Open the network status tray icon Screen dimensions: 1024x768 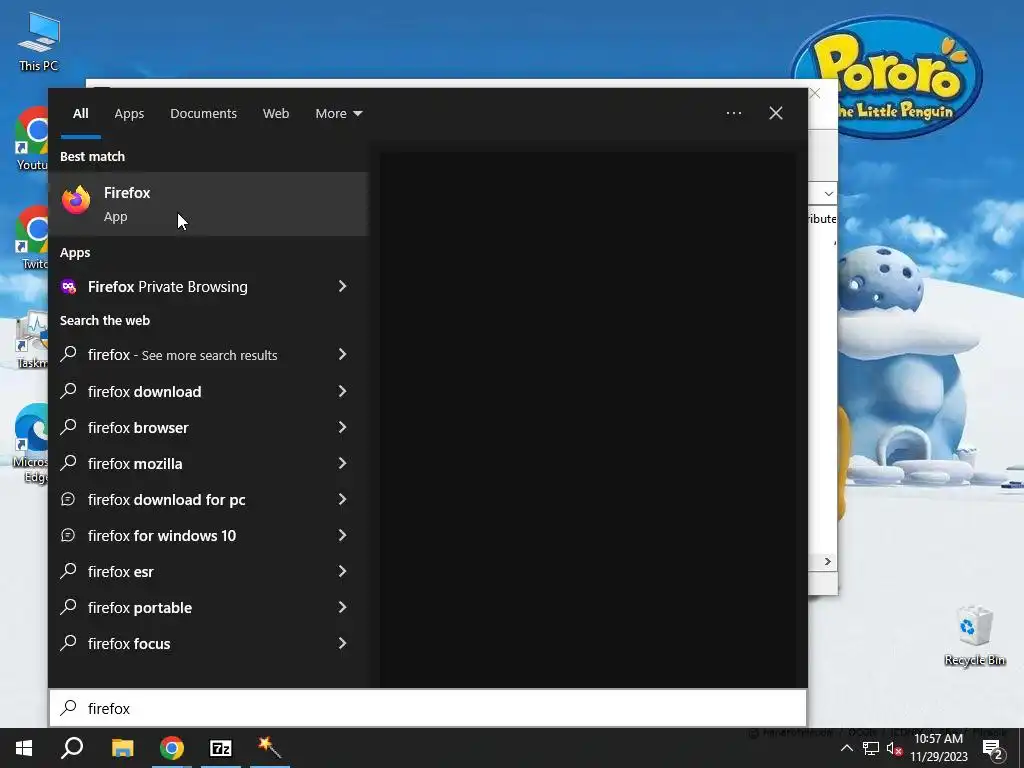tap(871, 748)
